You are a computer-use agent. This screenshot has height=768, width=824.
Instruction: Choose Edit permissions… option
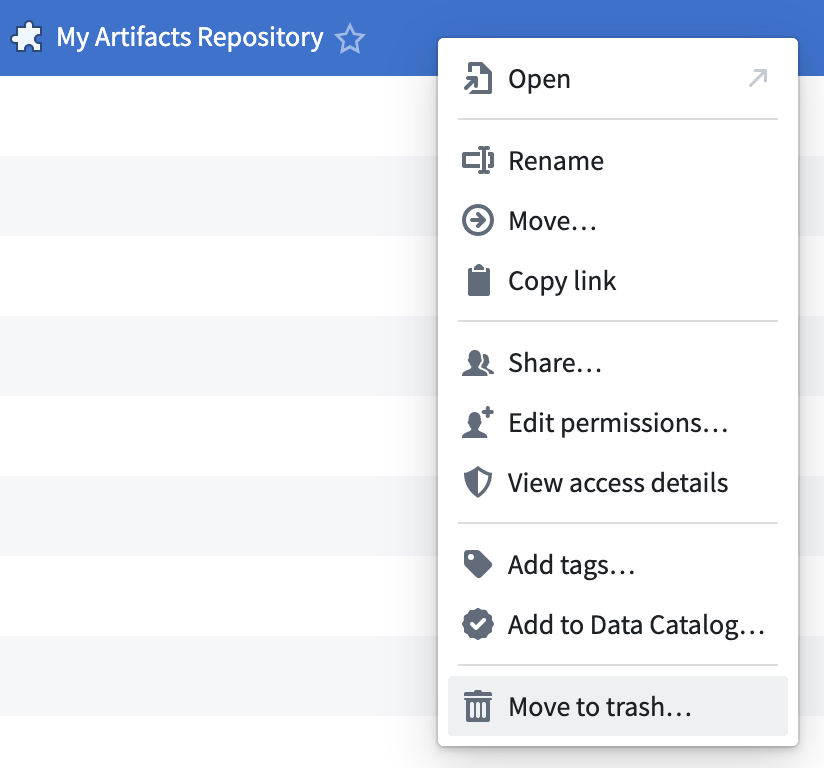[x=617, y=423]
